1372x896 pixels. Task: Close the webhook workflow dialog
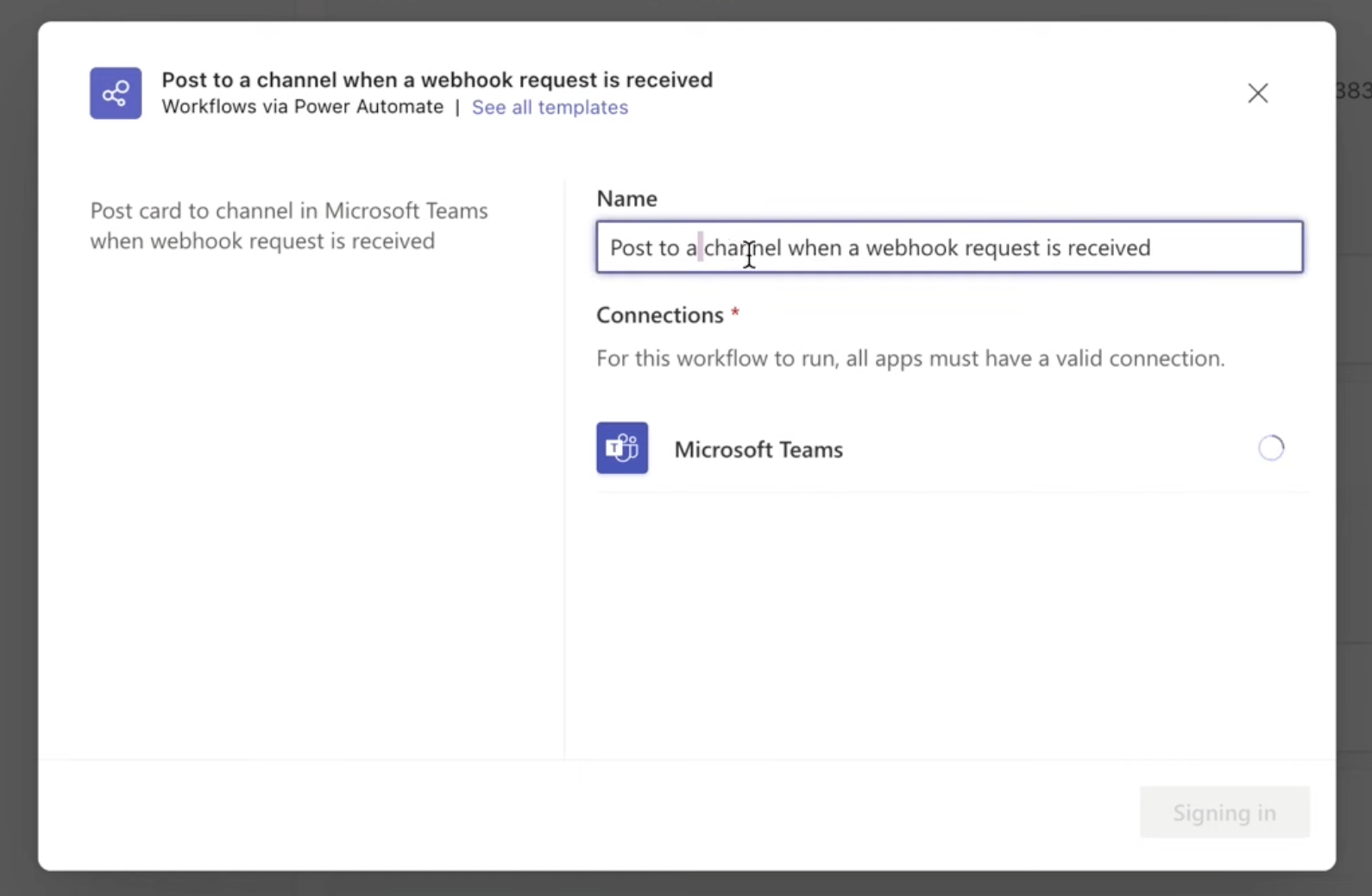[1257, 93]
